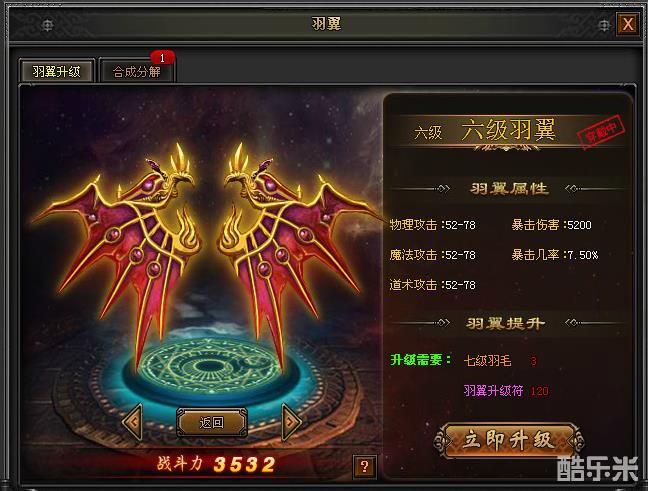
Task: Click the 返回 button
Action: 212,422
